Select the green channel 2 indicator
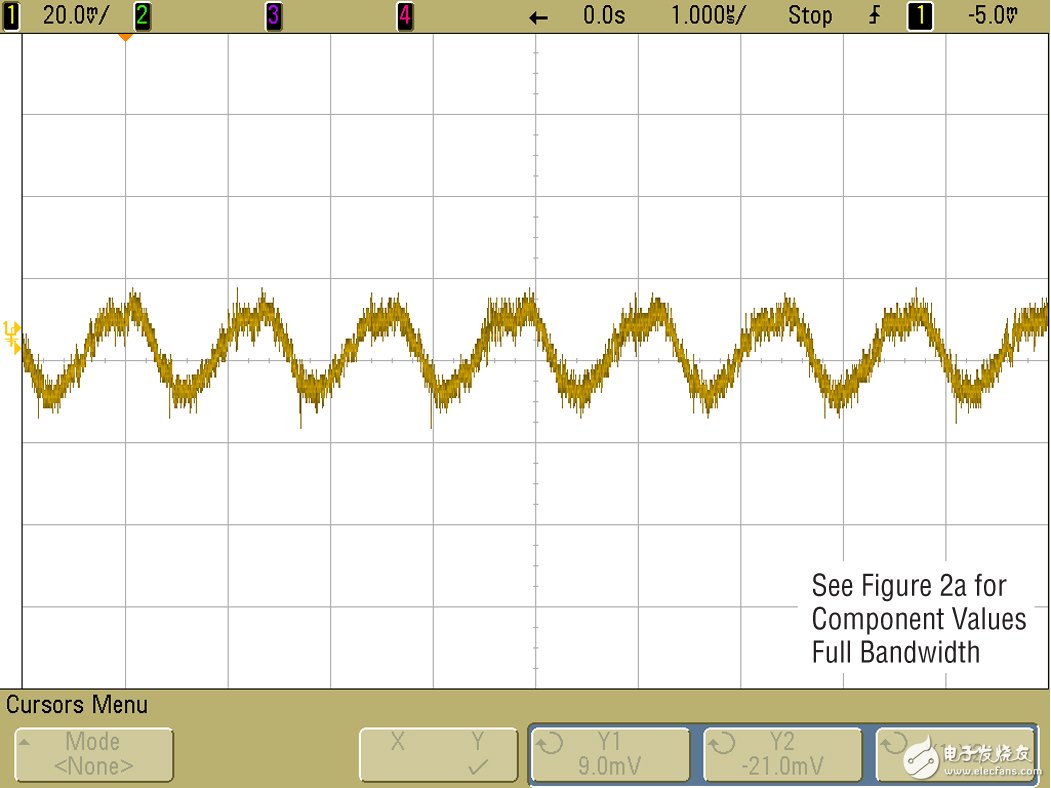The image size is (1051, 788). (142, 16)
